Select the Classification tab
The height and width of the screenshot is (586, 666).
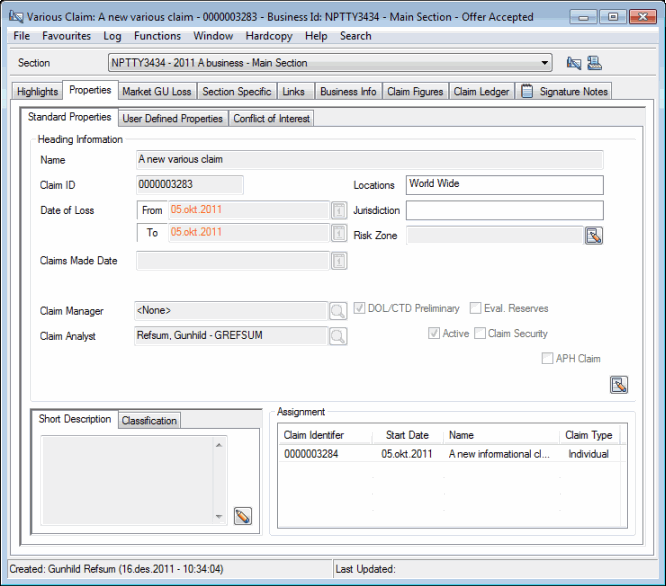click(149, 421)
